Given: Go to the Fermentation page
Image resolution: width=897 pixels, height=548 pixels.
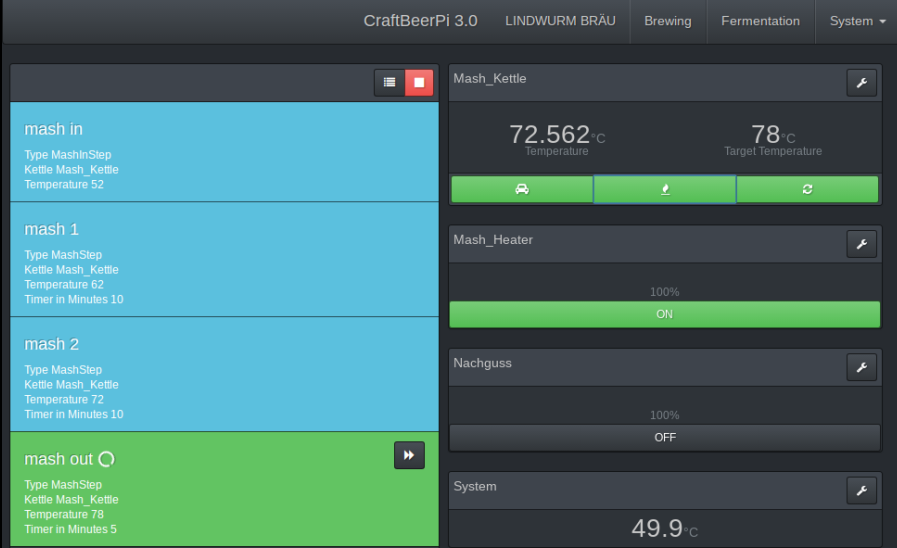Looking at the screenshot, I should 760,21.
